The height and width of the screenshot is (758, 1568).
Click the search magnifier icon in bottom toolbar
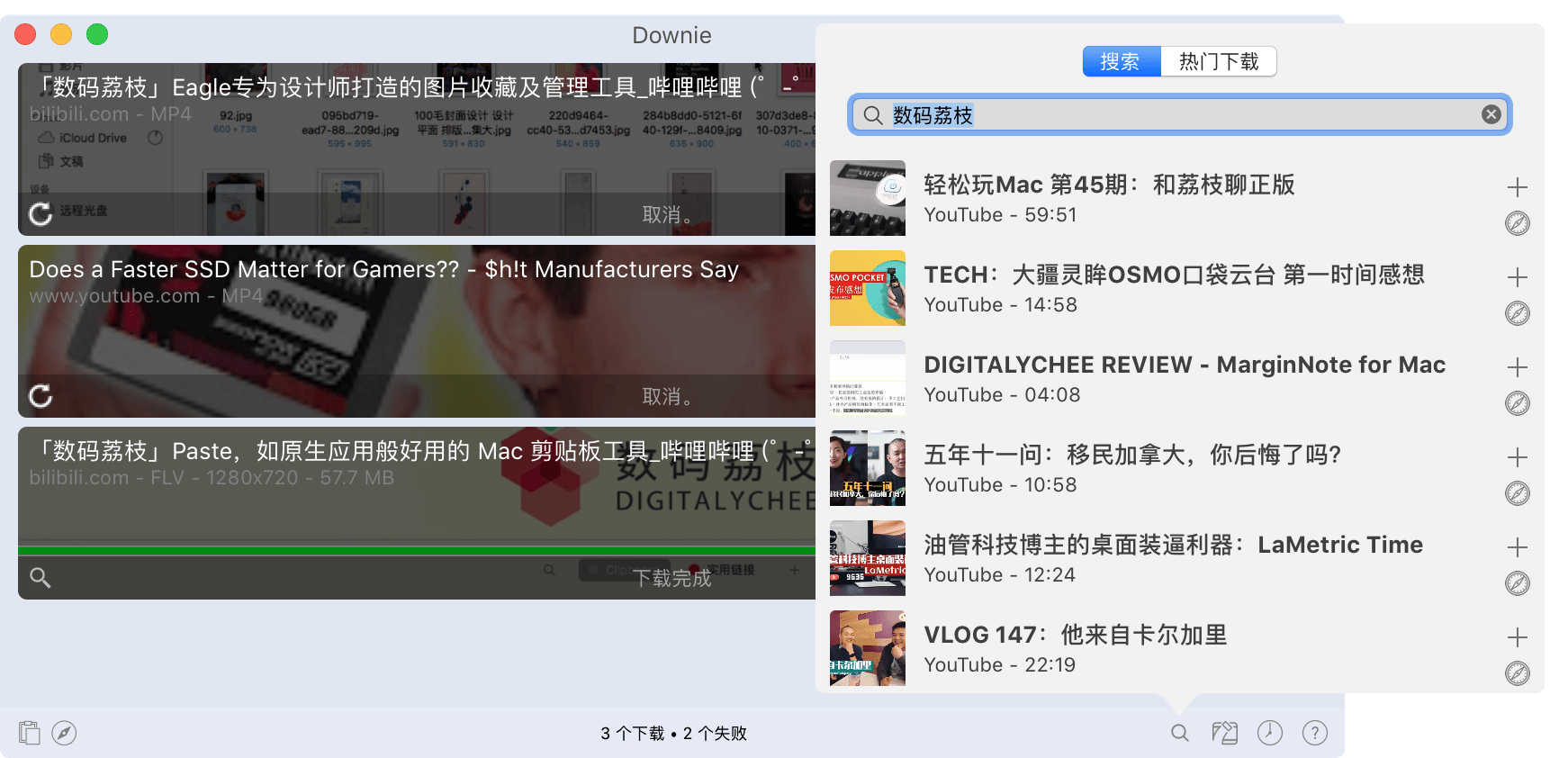click(1179, 733)
